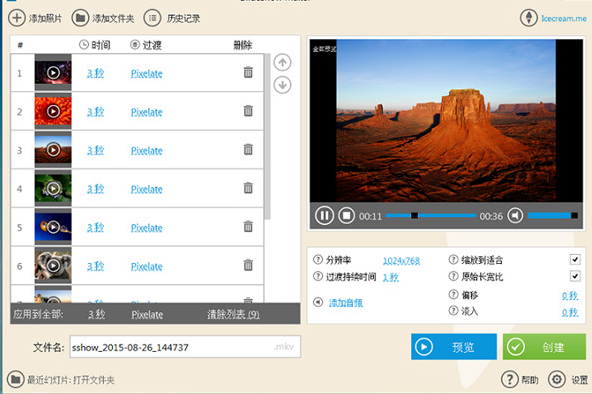Show help for scale-to-fit option
Viewport: 592px width, 394px height.
(453, 260)
